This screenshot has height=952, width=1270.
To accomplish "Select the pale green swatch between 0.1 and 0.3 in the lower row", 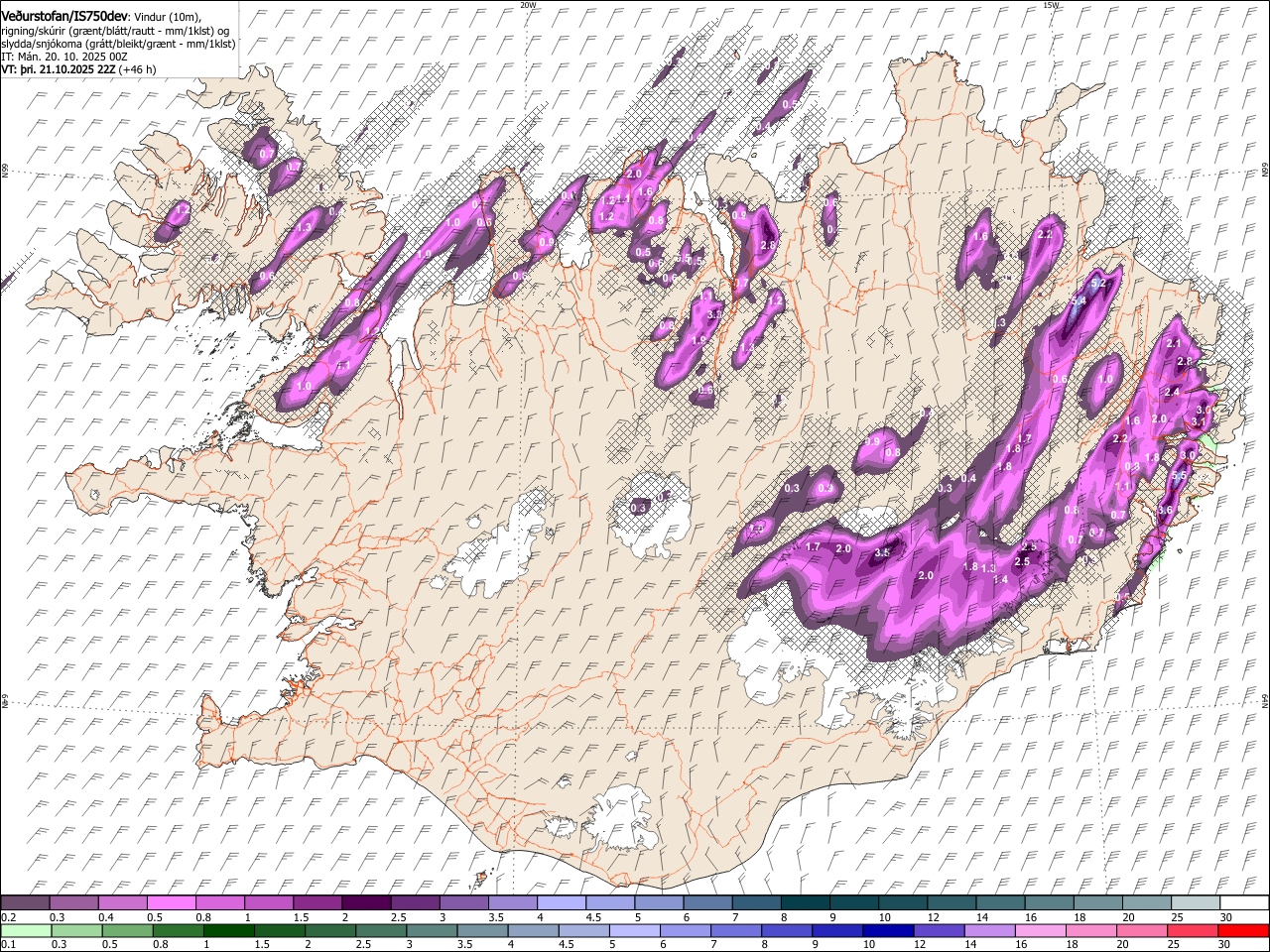I will pyautogui.click(x=25, y=930).
